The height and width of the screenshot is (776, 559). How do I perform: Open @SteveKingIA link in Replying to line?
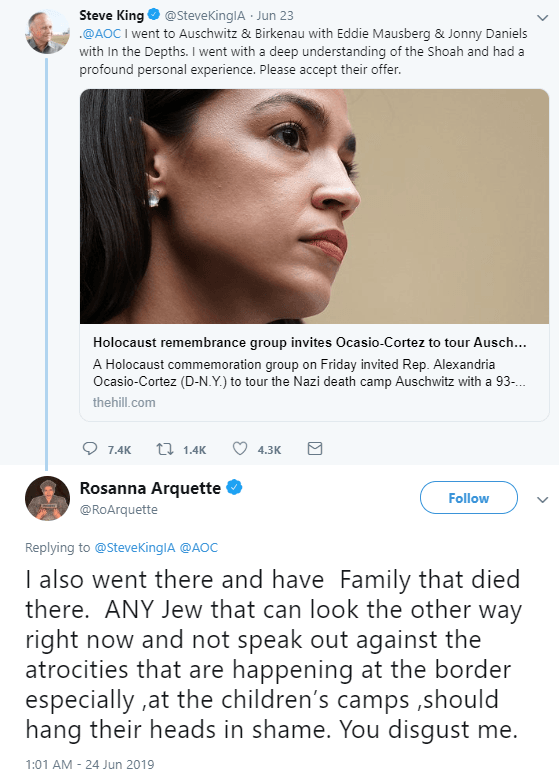click(135, 548)
